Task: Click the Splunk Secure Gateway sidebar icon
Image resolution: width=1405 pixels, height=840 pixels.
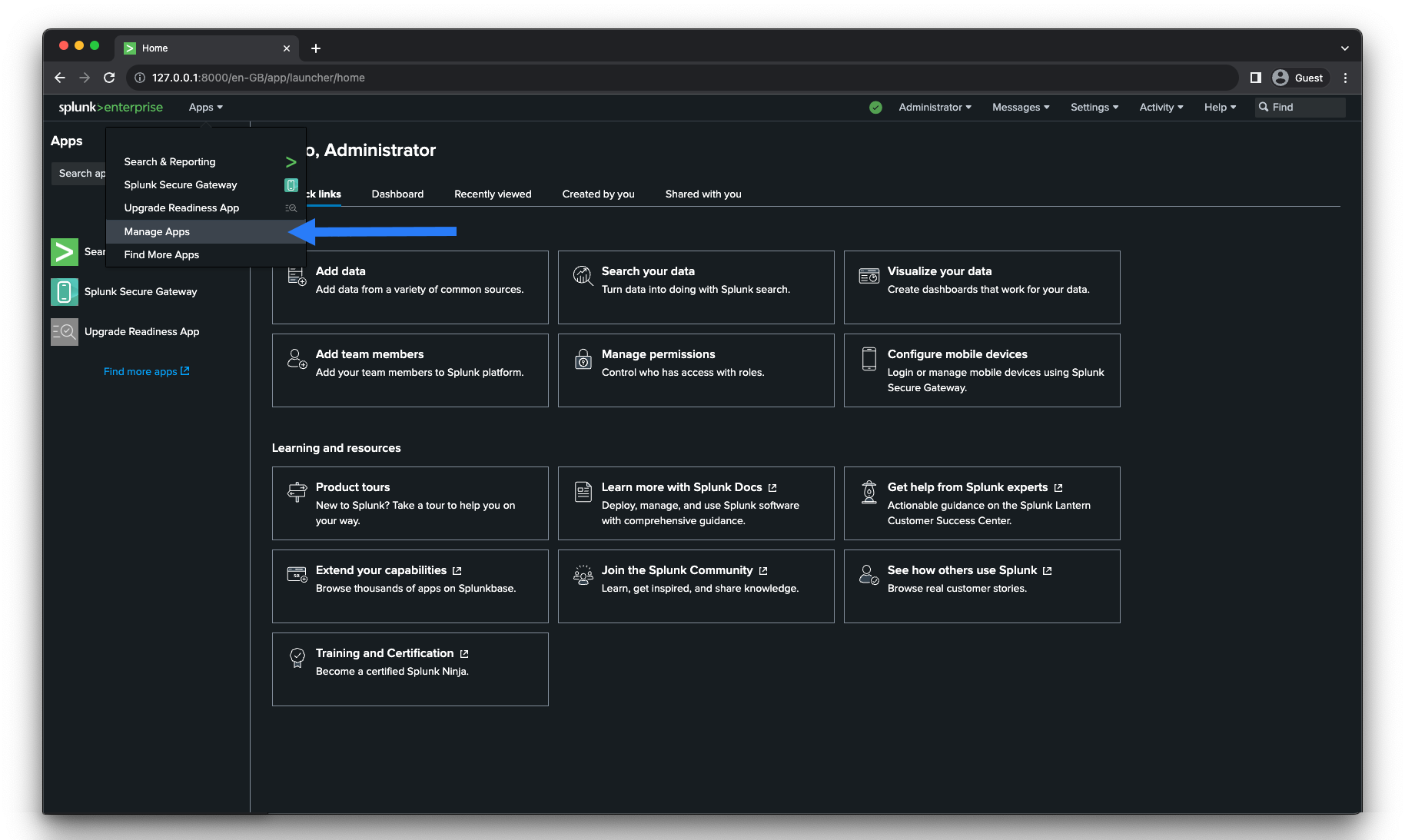Action: tap(65, 292)
